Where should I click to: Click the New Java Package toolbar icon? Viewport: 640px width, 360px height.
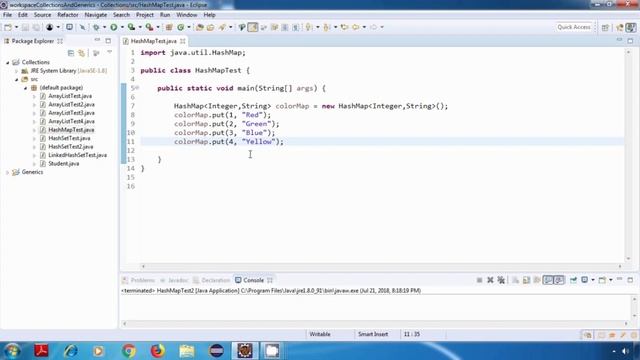(x=169, y=27)
